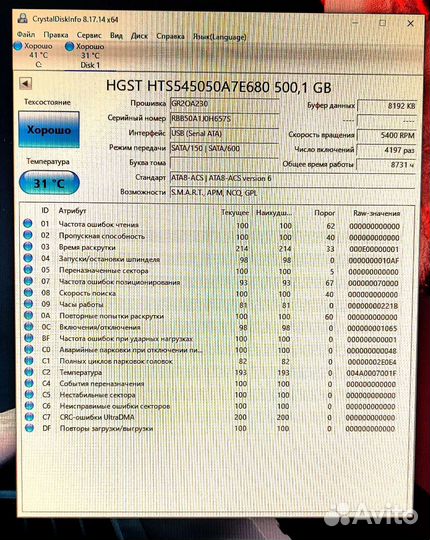The image size is (430, 540).
Task: Click the Хорошо health status button
Action: point(49,129)
